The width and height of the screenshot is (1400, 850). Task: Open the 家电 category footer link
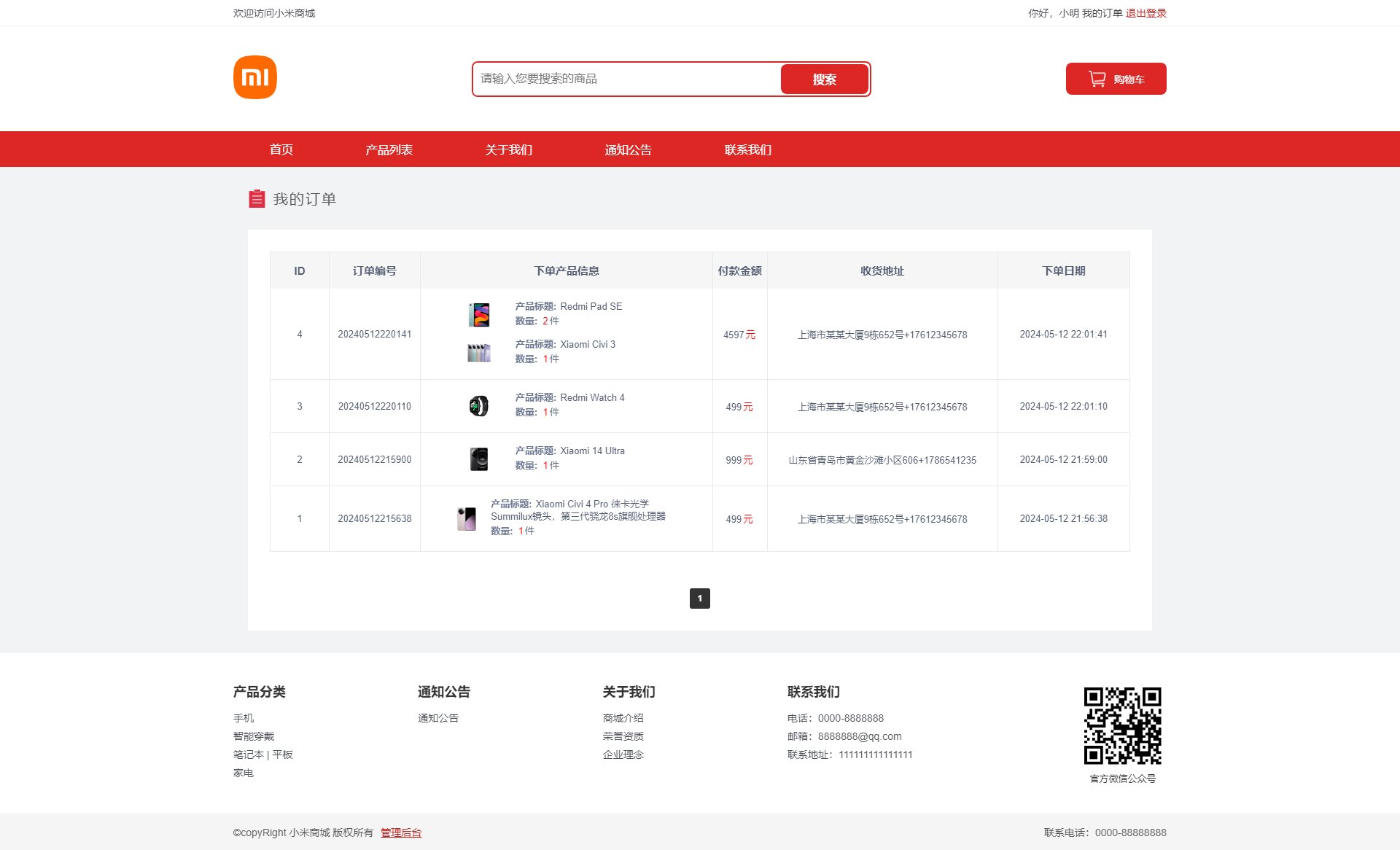pyautogui.click(x=244, y=773)
